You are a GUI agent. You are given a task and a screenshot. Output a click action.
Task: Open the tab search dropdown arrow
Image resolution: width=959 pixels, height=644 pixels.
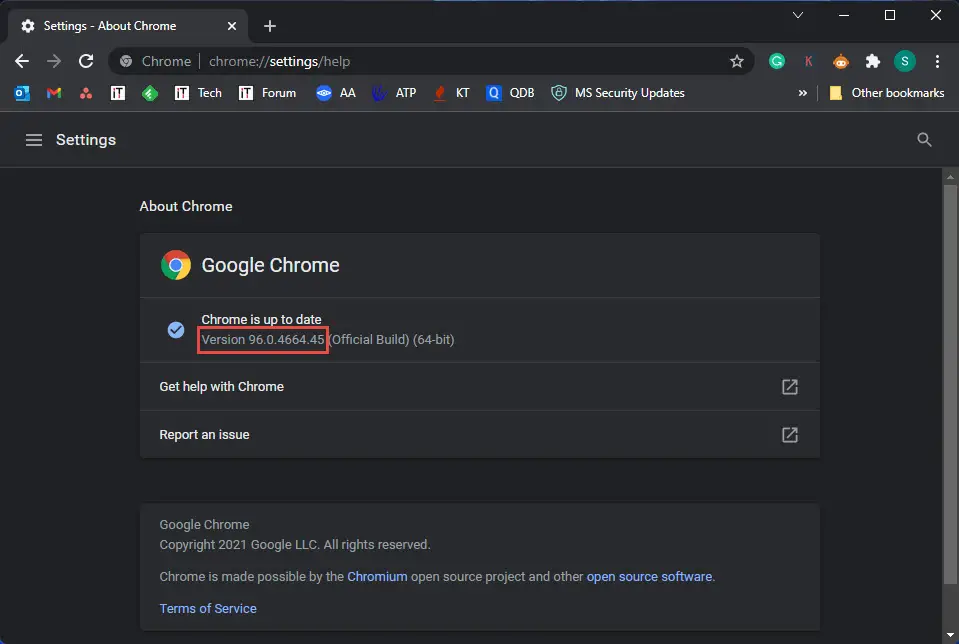click(798, 15)
